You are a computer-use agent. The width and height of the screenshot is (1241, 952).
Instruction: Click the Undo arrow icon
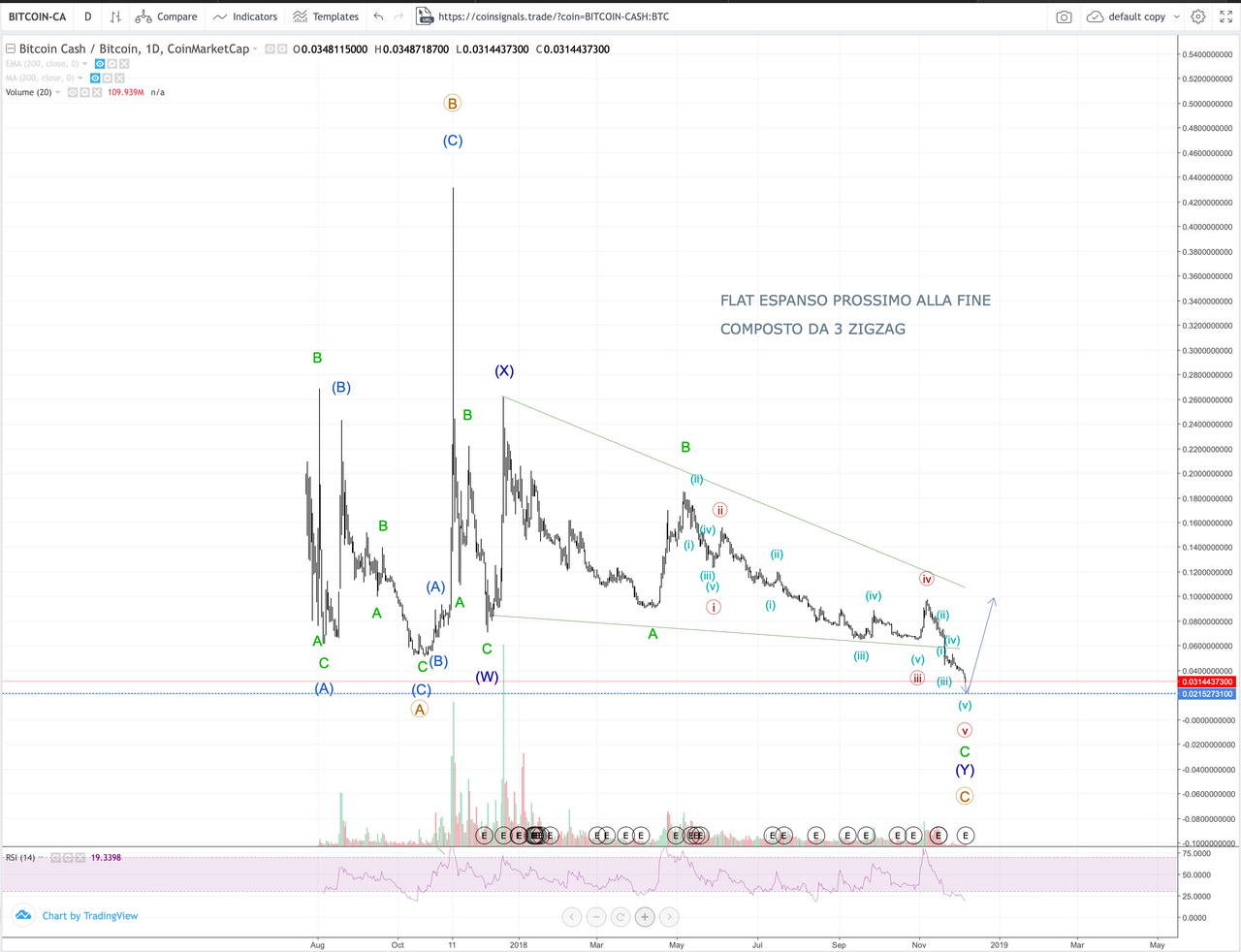378,16
